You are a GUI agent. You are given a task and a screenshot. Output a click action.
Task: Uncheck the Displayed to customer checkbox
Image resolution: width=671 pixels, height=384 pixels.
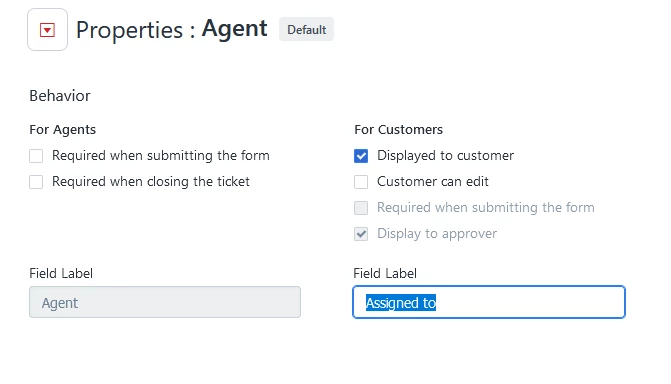pyautogui.click(x=361, y=156)
